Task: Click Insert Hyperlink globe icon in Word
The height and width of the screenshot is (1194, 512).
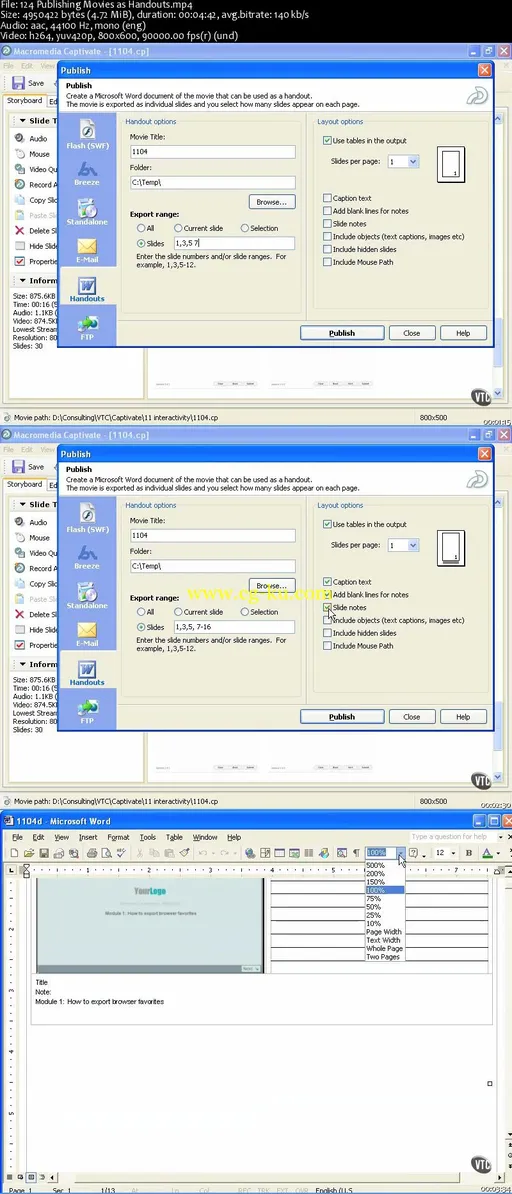Action: 249,853
